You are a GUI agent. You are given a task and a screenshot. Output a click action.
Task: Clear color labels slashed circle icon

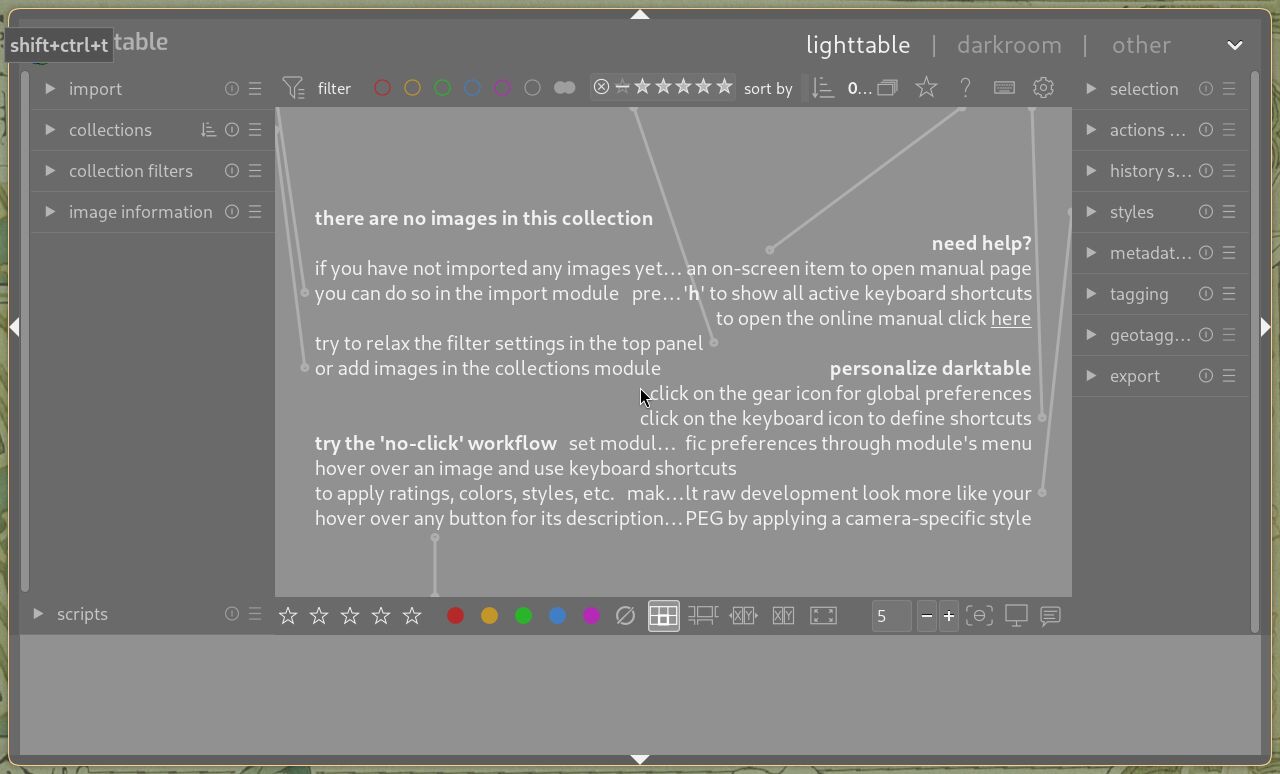(x=625, y=616)
